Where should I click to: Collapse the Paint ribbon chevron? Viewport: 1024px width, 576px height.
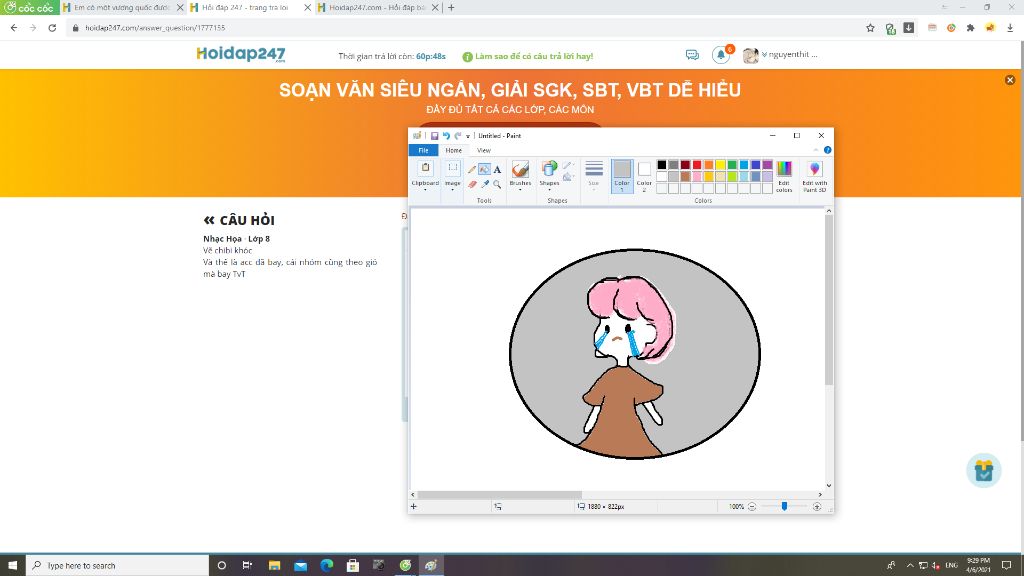(x=816, y=150)
